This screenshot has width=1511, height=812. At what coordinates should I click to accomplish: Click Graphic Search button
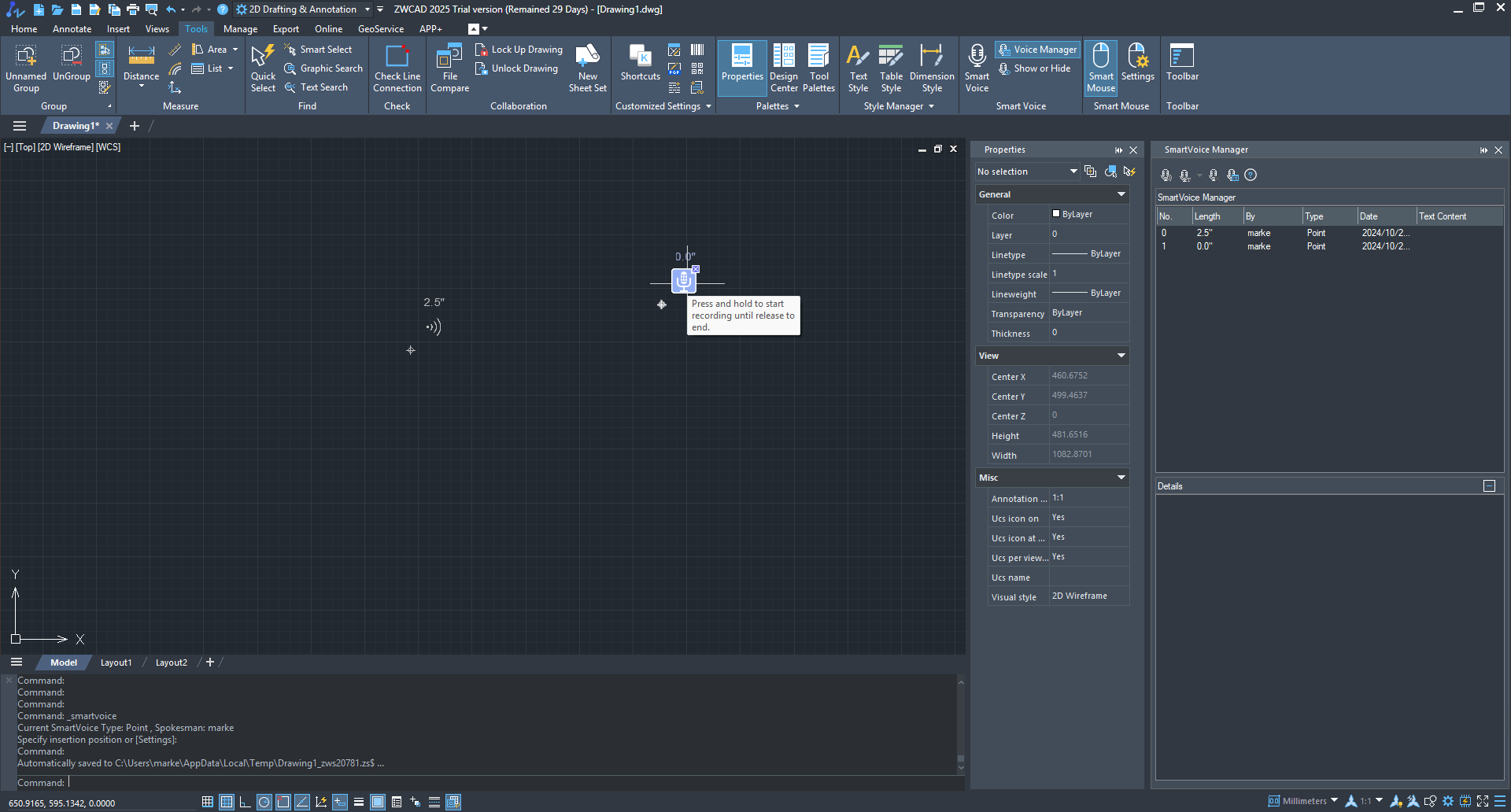[x=323, y=68]
